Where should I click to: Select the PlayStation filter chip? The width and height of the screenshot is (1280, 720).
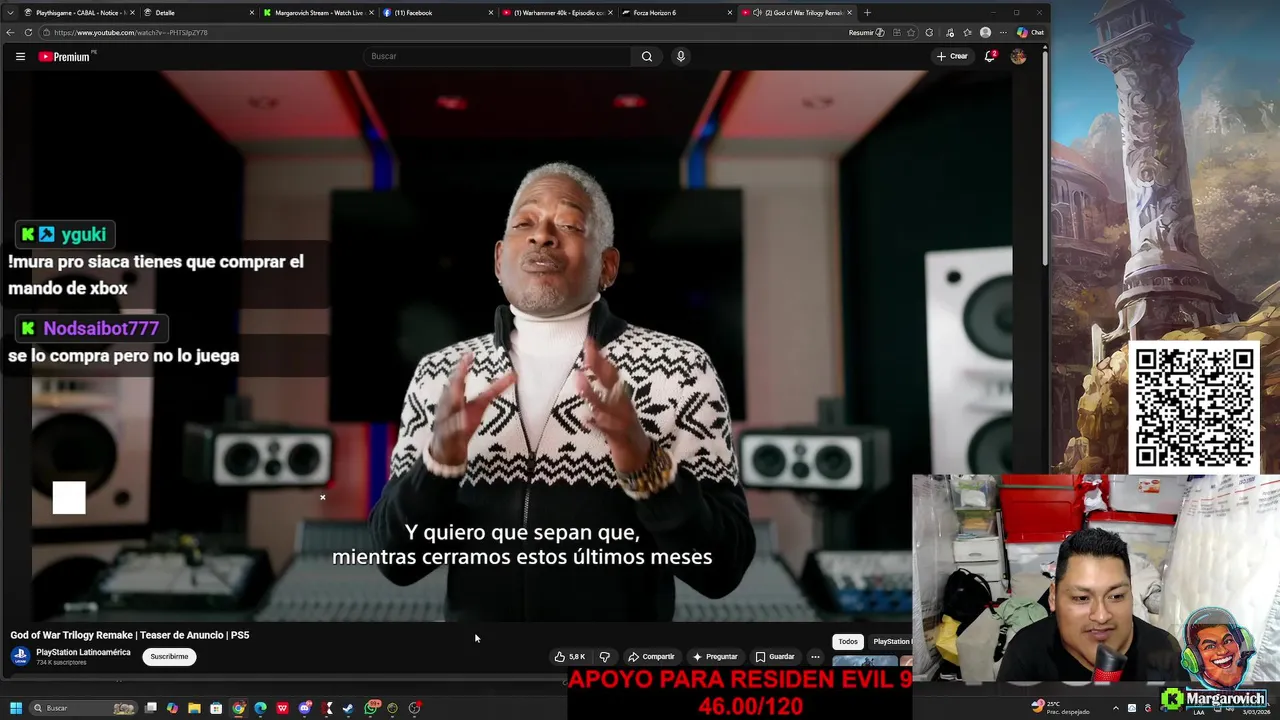(890, 641)
